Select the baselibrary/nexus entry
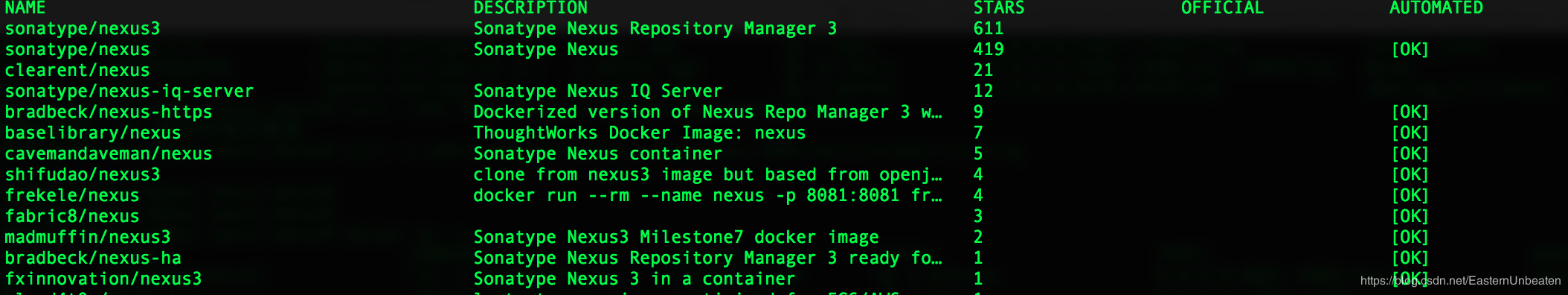The width and height of the screenshot is (1568, 295). click(x=93, y=133)
